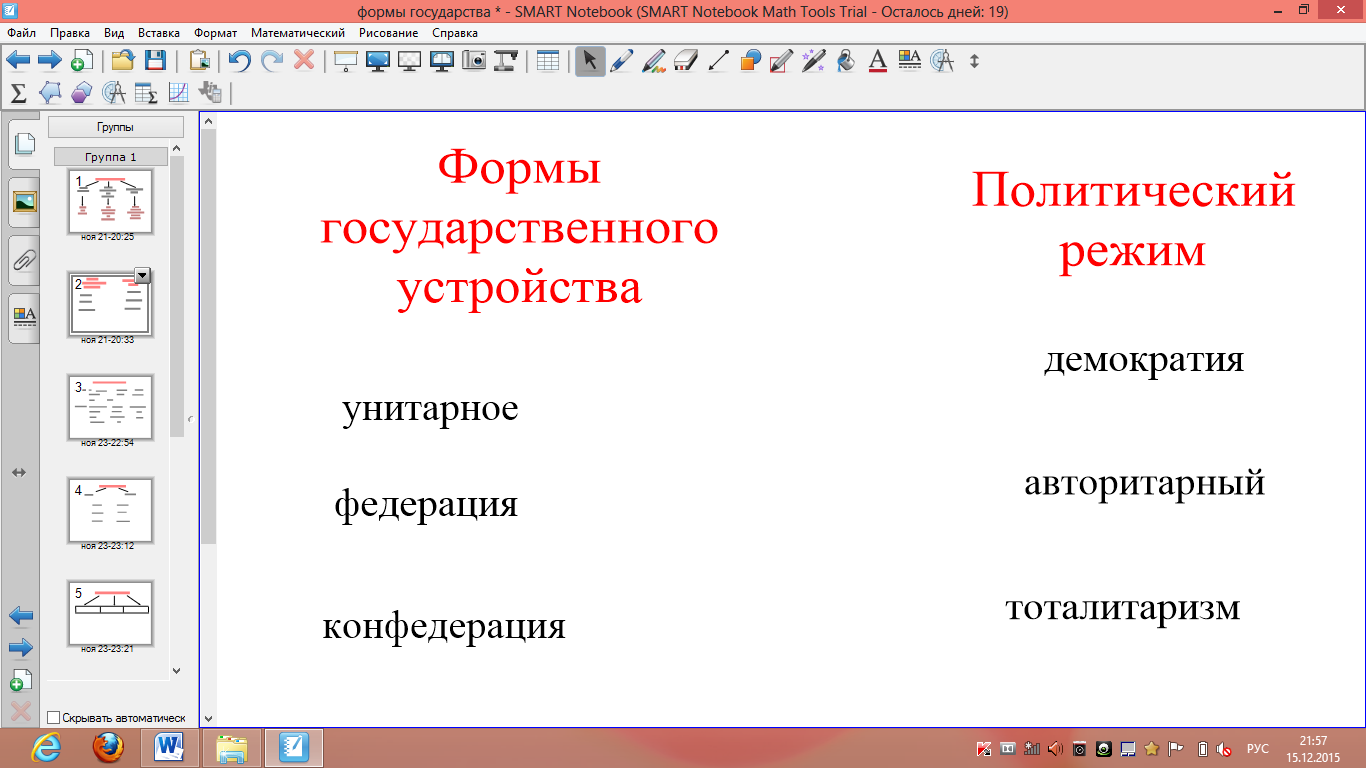
Task: Insert a graph from math toolbar
Action: [x=178, y=93]
